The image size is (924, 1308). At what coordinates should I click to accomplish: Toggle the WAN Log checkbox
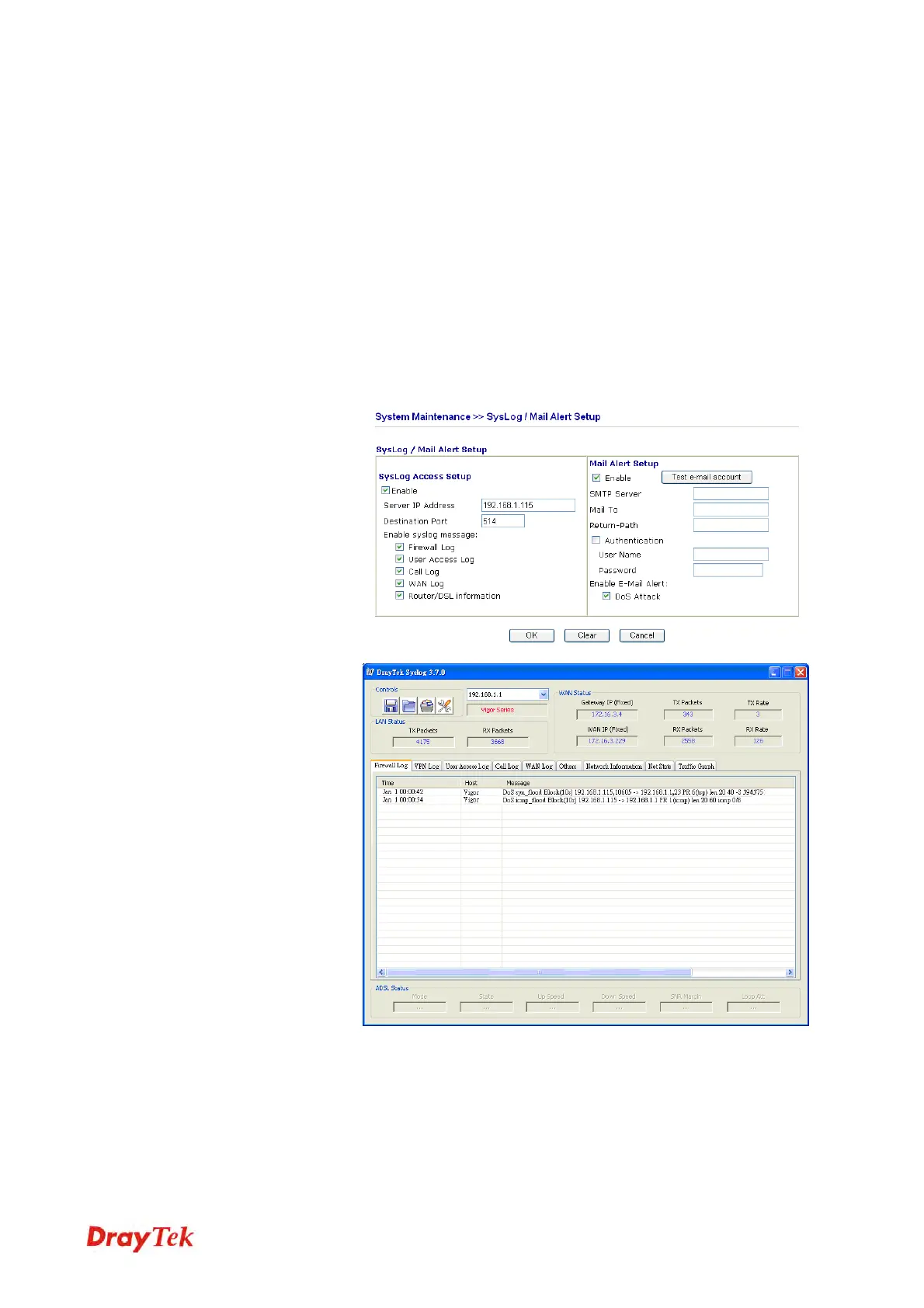[399, 583]
